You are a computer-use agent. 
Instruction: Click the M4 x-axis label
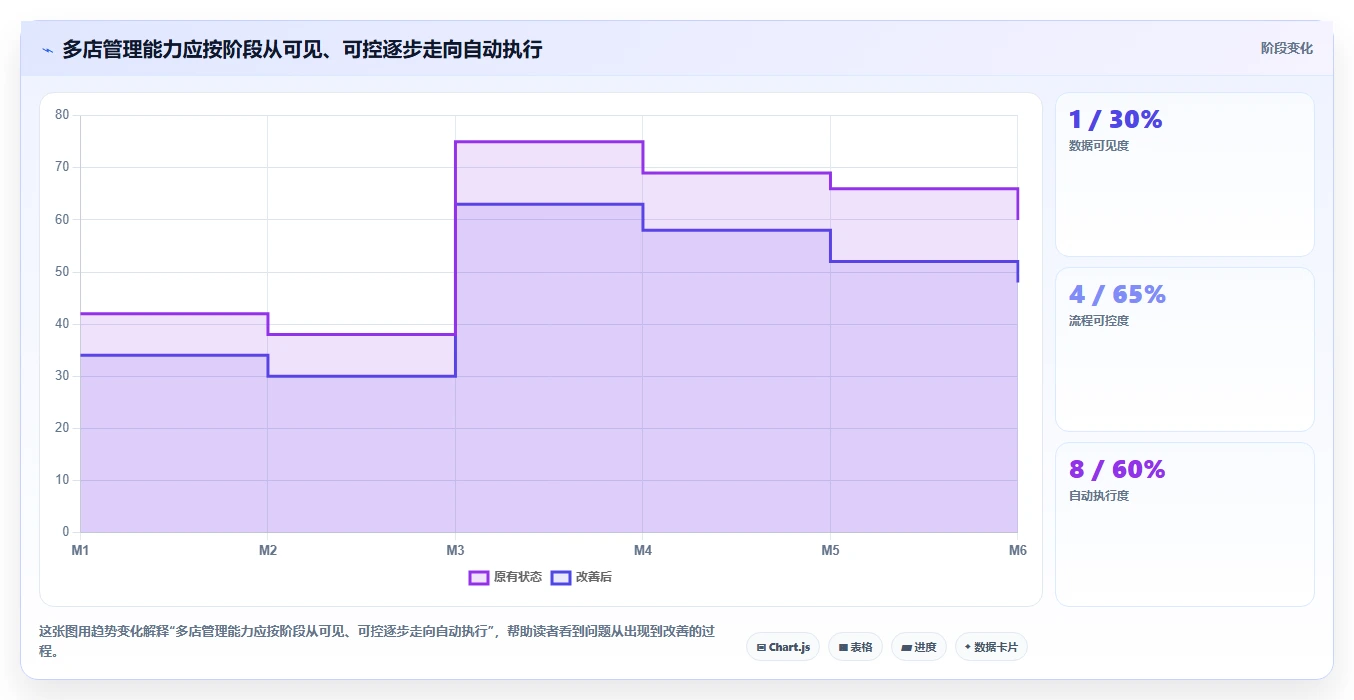[x=643, y=550]
